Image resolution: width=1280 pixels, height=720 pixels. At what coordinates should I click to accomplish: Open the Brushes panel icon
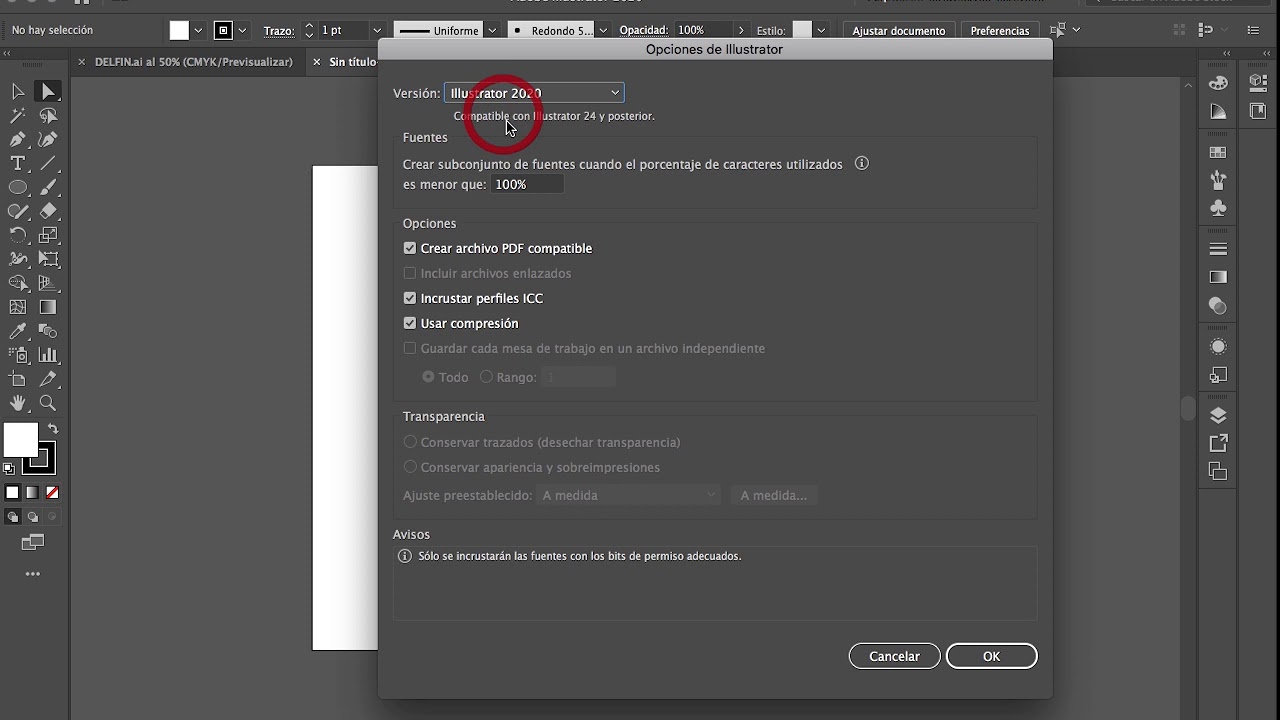pos(1218,180)
